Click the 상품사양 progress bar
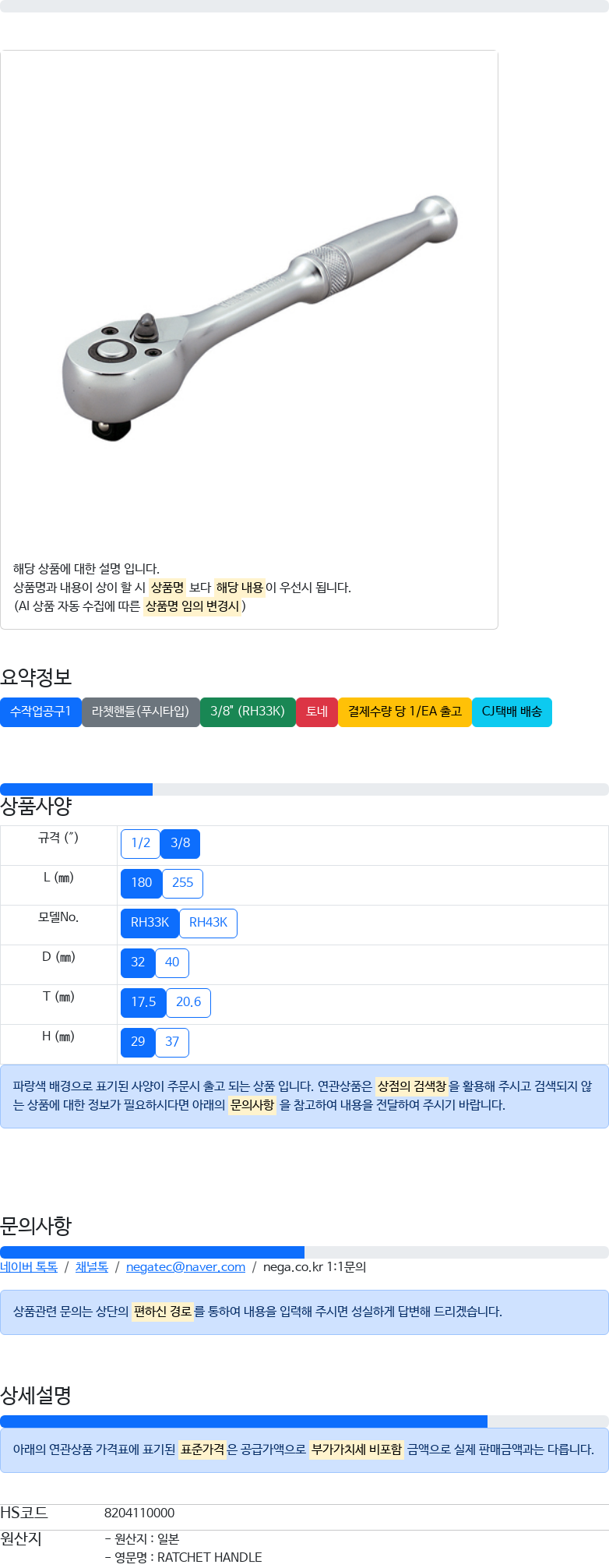 tap(304, 789)
